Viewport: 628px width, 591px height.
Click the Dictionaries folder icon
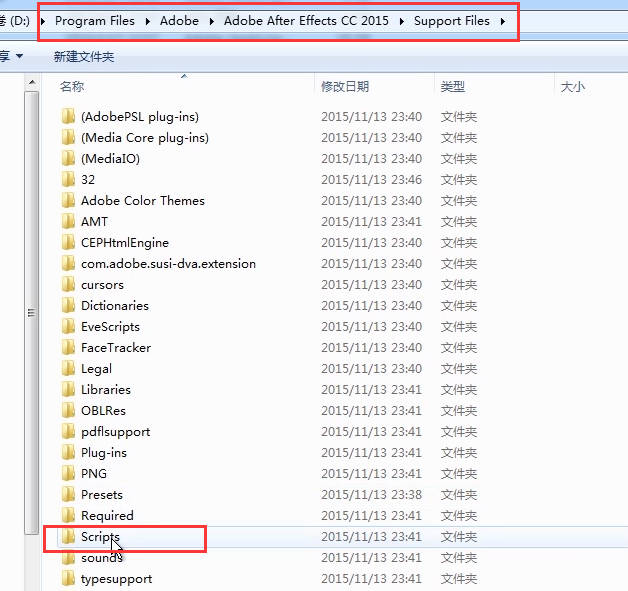pyautogui.click(x=68, y=306)
